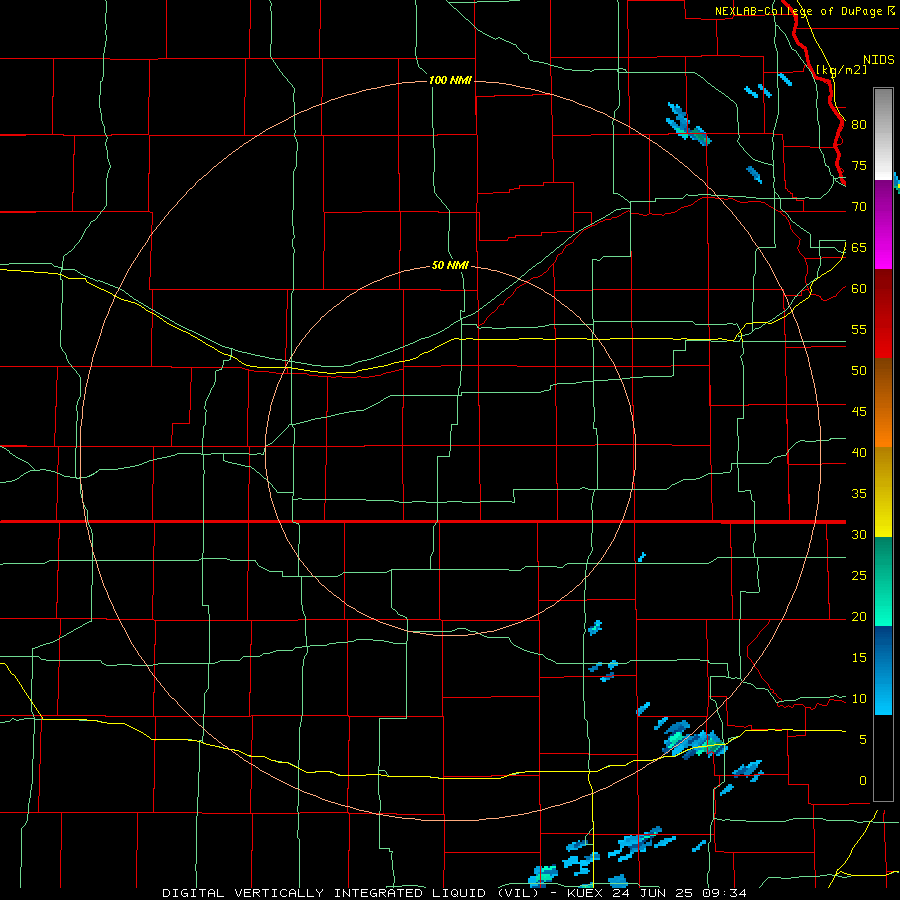
Task: Click the 30 value on the scale
Action: [x=859, y=534]
